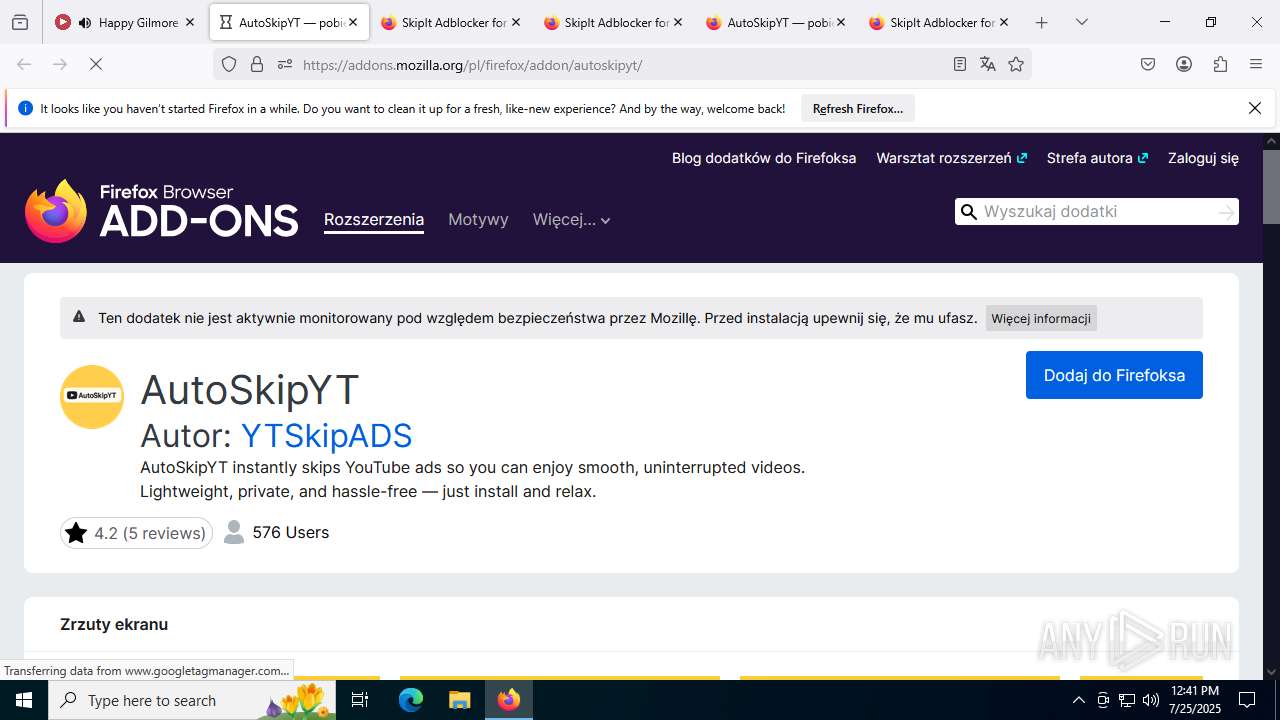
Task: Select Rozszerzenia navigation item
Action: tap(374, 220)
